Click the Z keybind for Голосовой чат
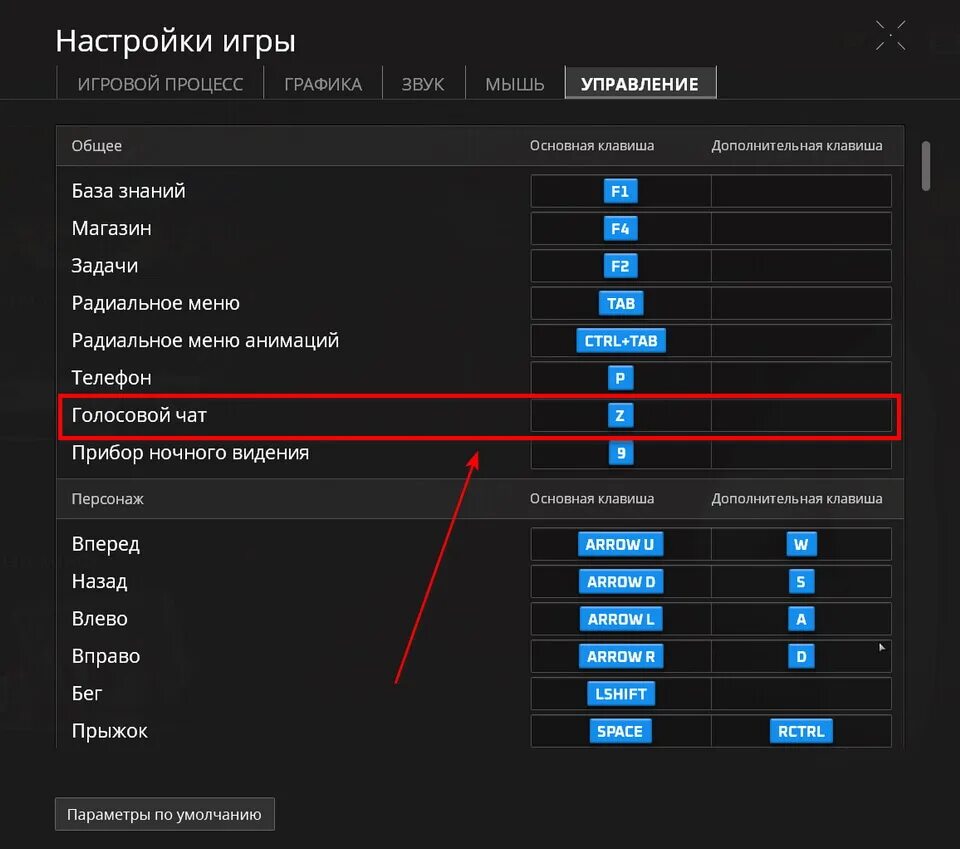 [x=620, y=415]
